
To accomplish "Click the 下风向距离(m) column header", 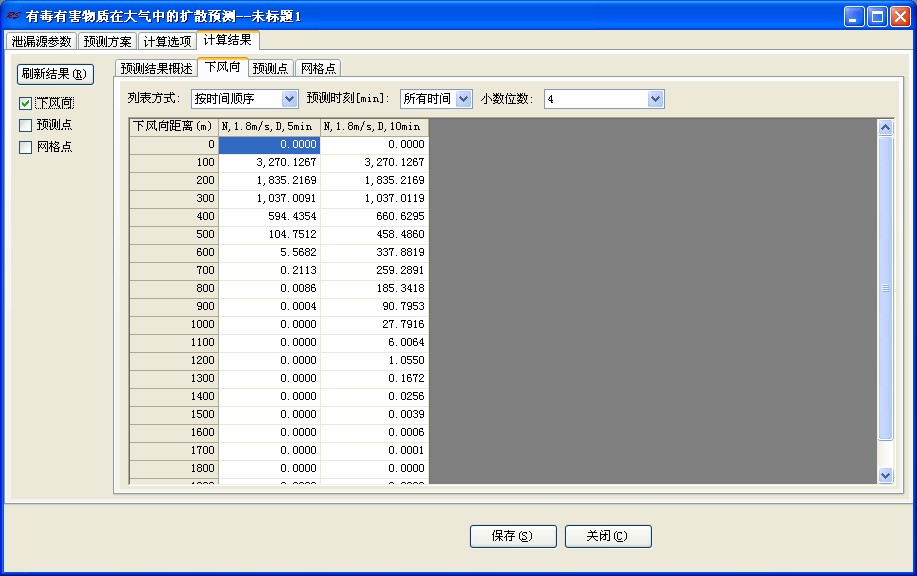I will (x=174, y=126).
